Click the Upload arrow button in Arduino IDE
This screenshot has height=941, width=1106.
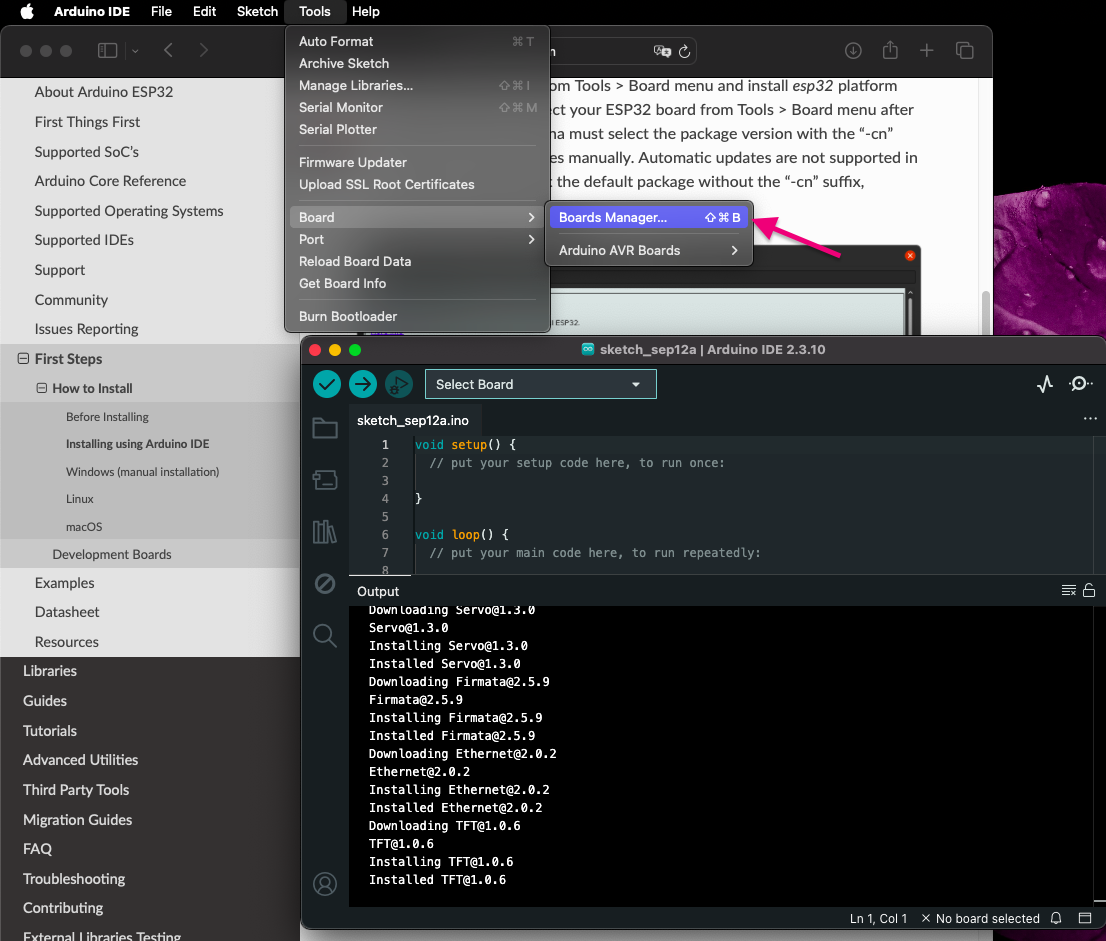click(x=363, y=384)
